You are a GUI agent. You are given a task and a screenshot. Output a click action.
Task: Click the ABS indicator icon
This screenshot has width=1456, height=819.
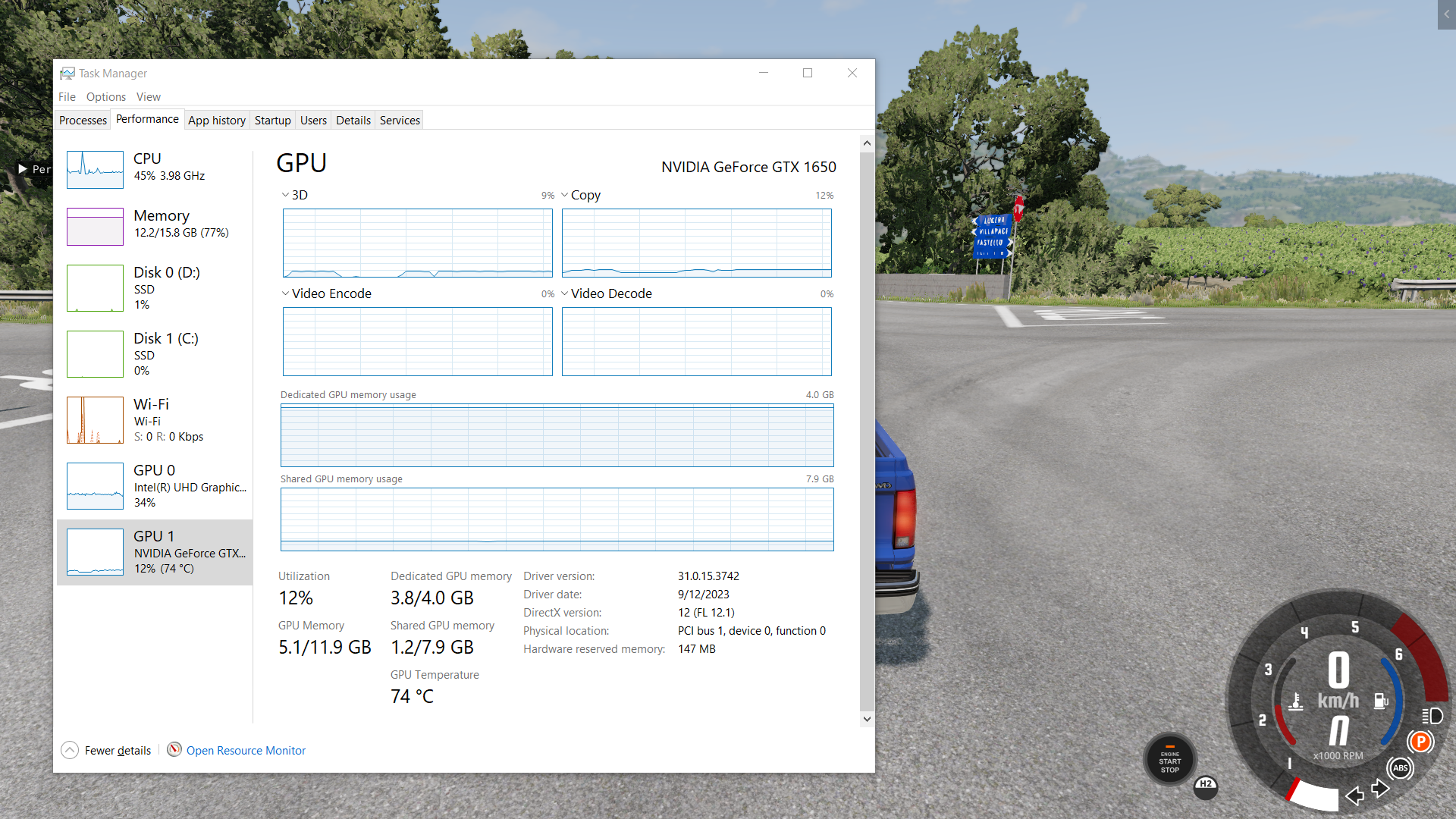(x=1400, y=768)
